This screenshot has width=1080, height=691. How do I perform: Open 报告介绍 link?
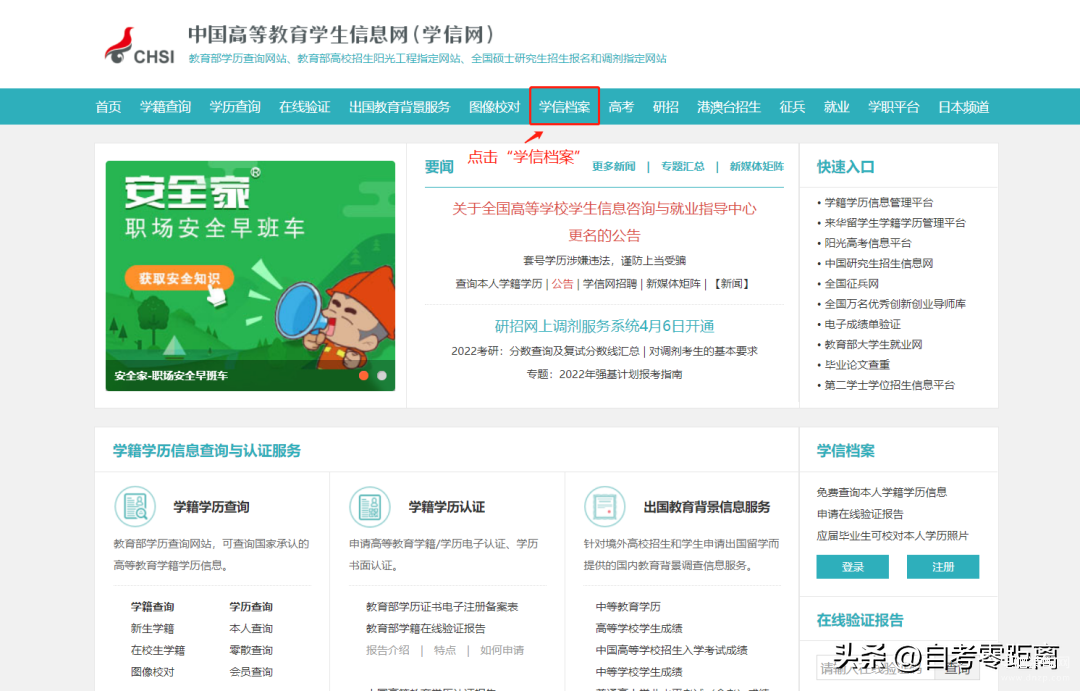387,650
